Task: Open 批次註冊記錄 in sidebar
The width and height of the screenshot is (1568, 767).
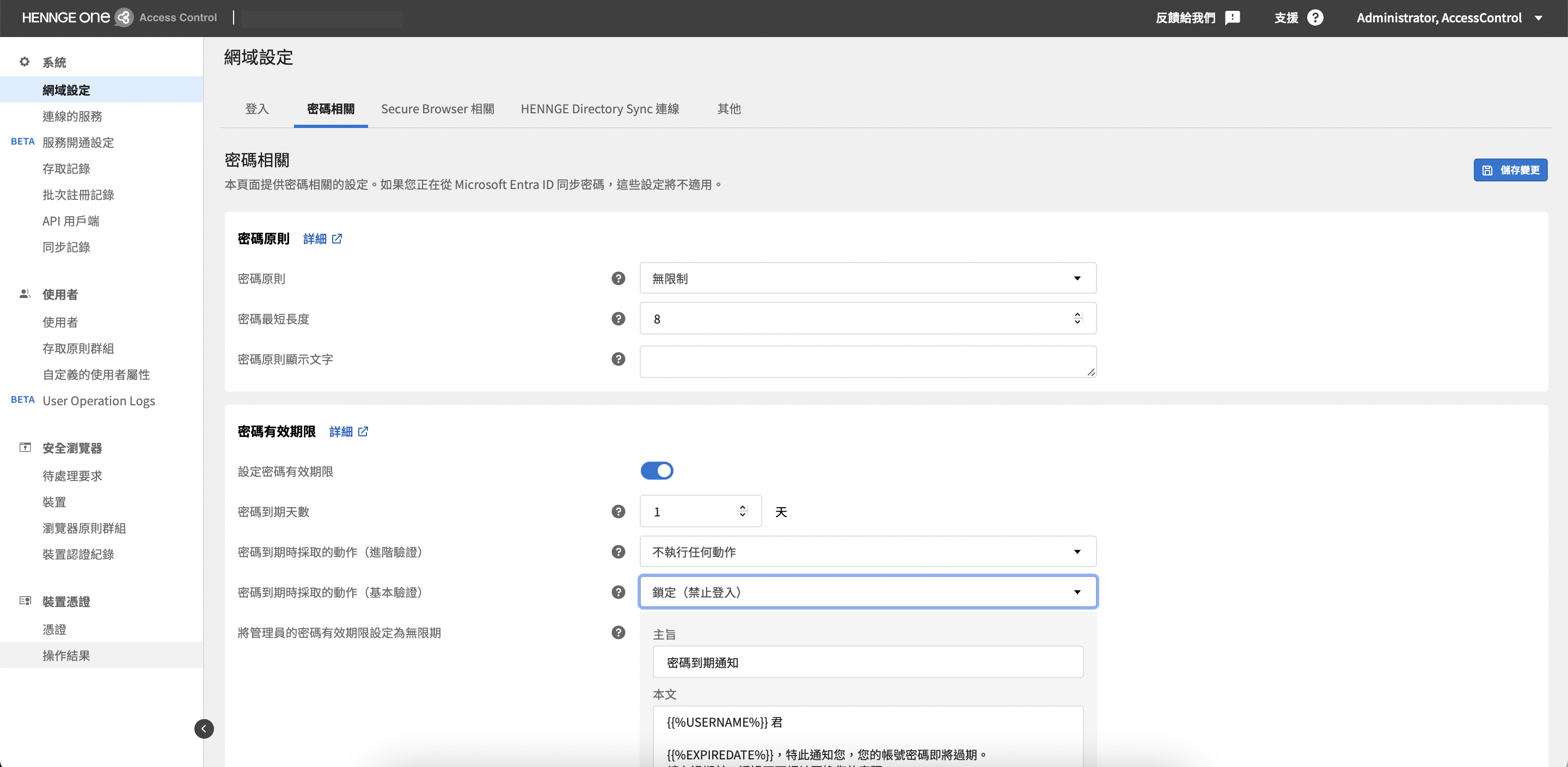Action: tap(78, 194)
